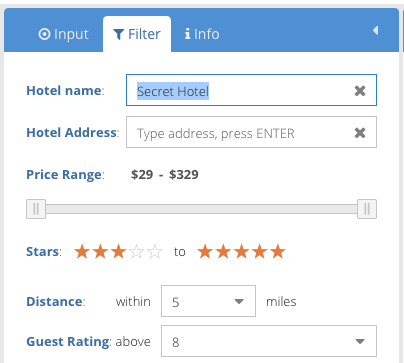404x363 pixels.
Task: Set minimum stars to five stars
Action: point(155,252)
